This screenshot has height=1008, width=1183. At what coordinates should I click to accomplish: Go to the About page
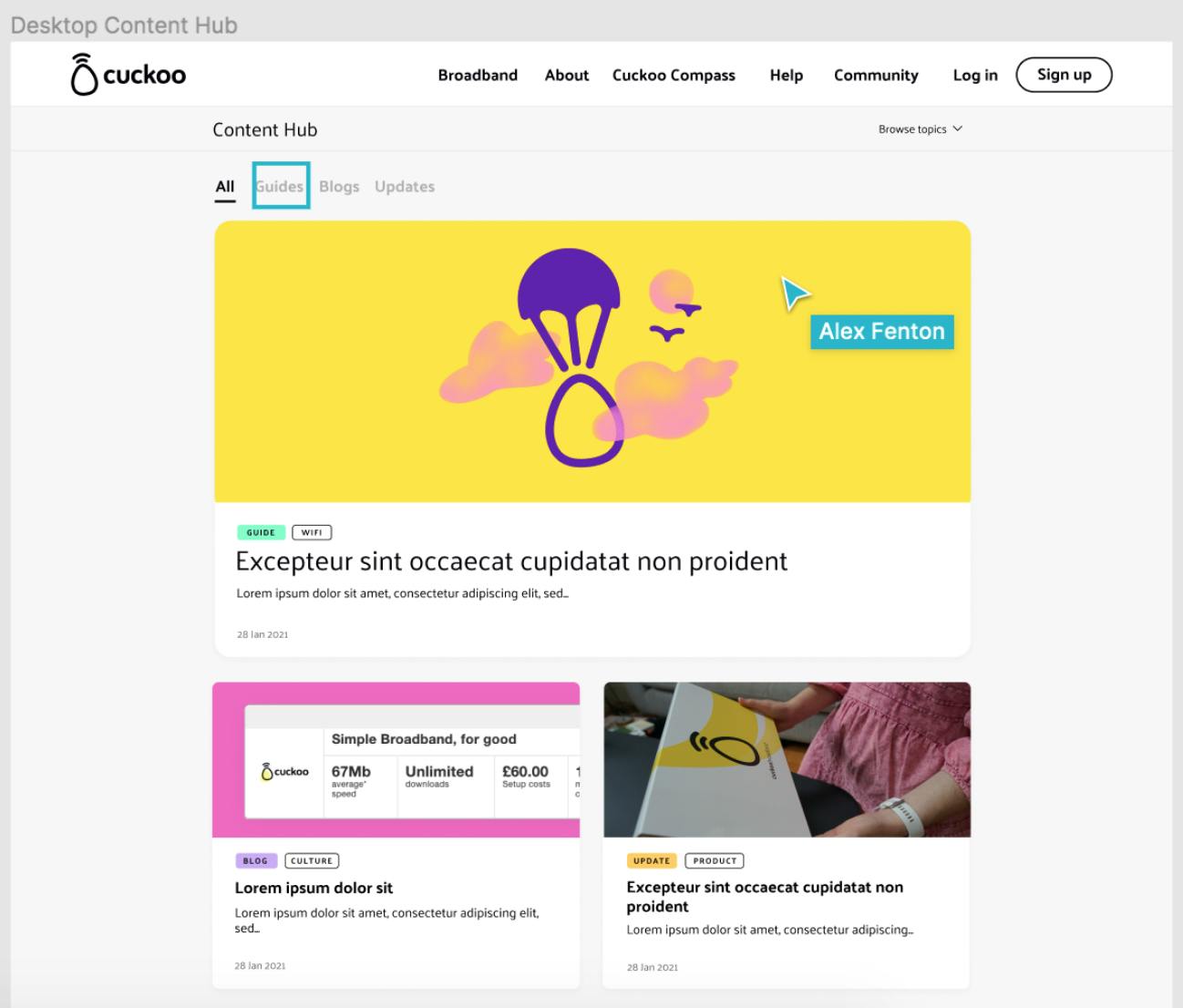pos(567,75)
